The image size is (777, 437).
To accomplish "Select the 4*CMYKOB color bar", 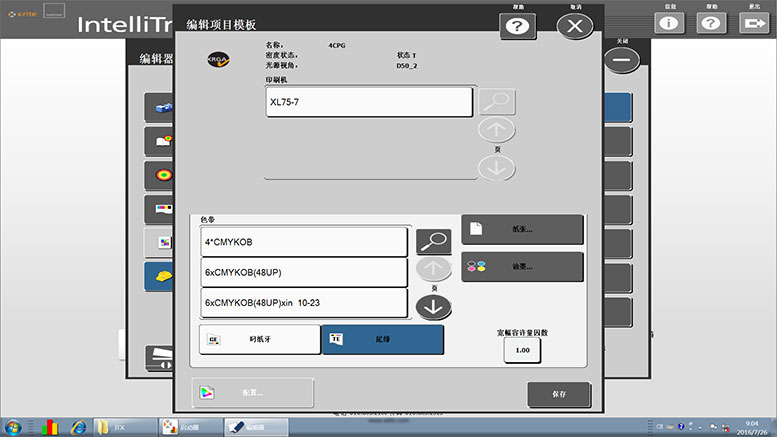I will click(304, 242).
